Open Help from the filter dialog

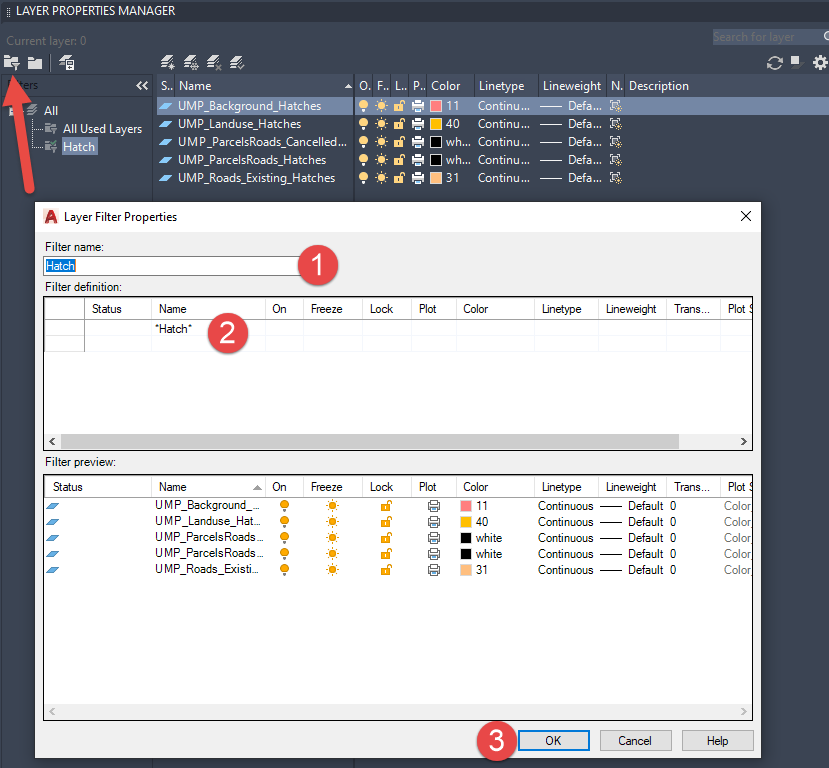pos(717,740)
